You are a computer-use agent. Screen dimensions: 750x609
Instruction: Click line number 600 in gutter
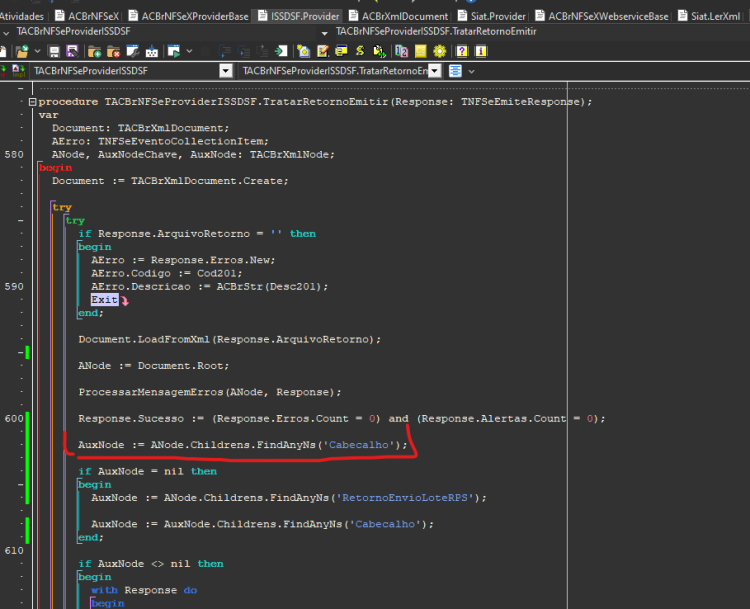click(14, 419)
